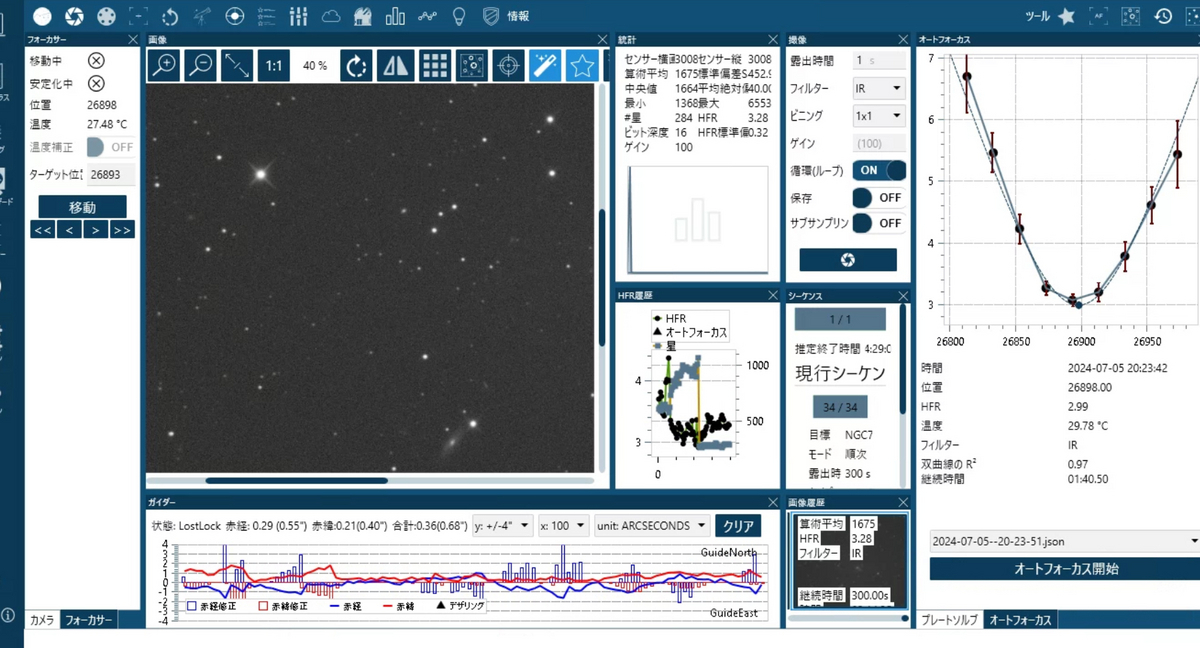Viewport: 1200px width, 648px height.
Task: Click the zoom out magnifier icon
Action: pos(201,66)
